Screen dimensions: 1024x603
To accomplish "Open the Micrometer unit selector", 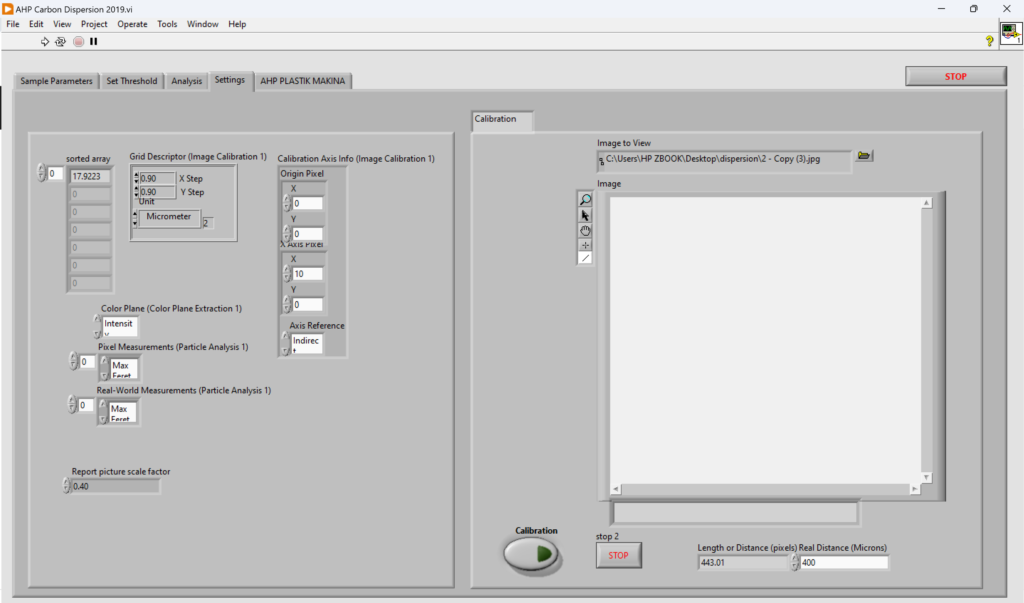I will coord(169,217).
